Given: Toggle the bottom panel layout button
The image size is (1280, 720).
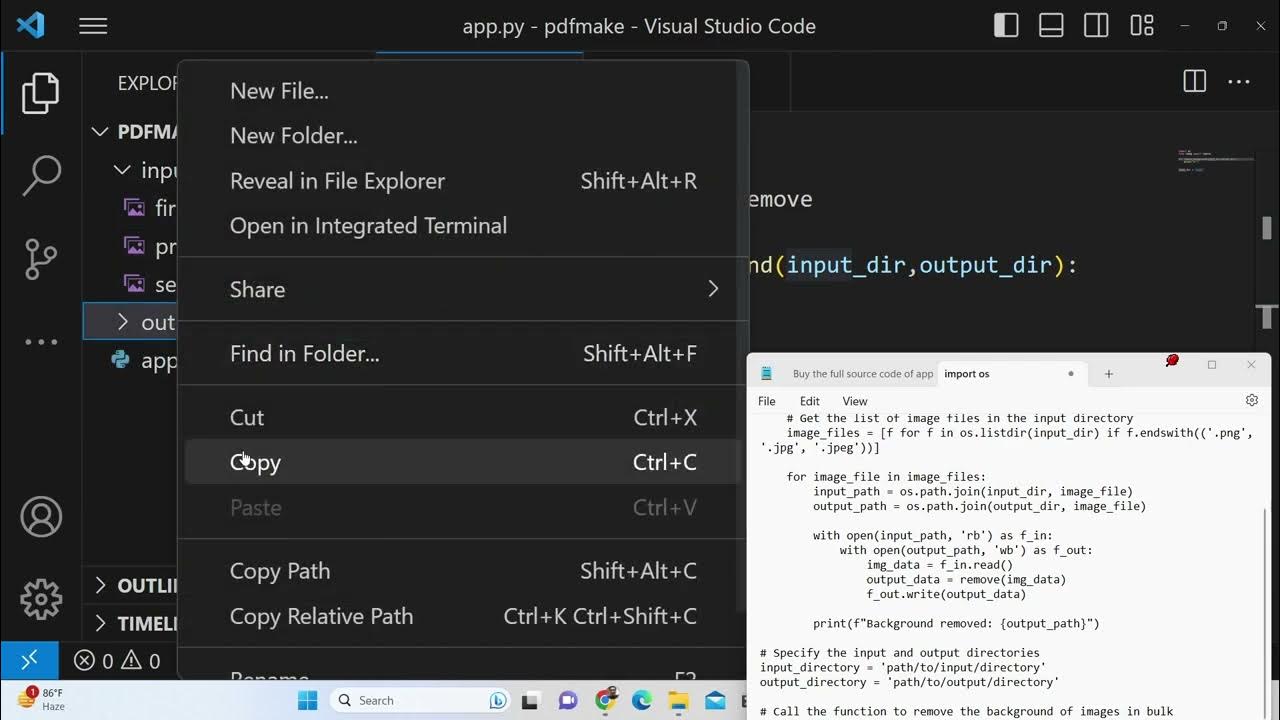Looking at the screenshot, I should [1051, 26].
